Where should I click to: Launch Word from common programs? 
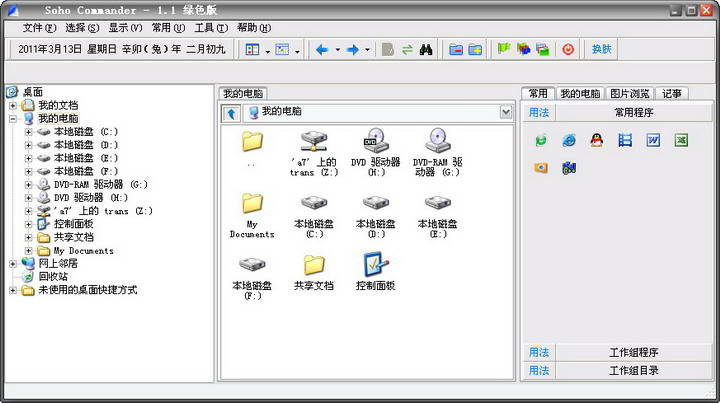pos(653,140)
